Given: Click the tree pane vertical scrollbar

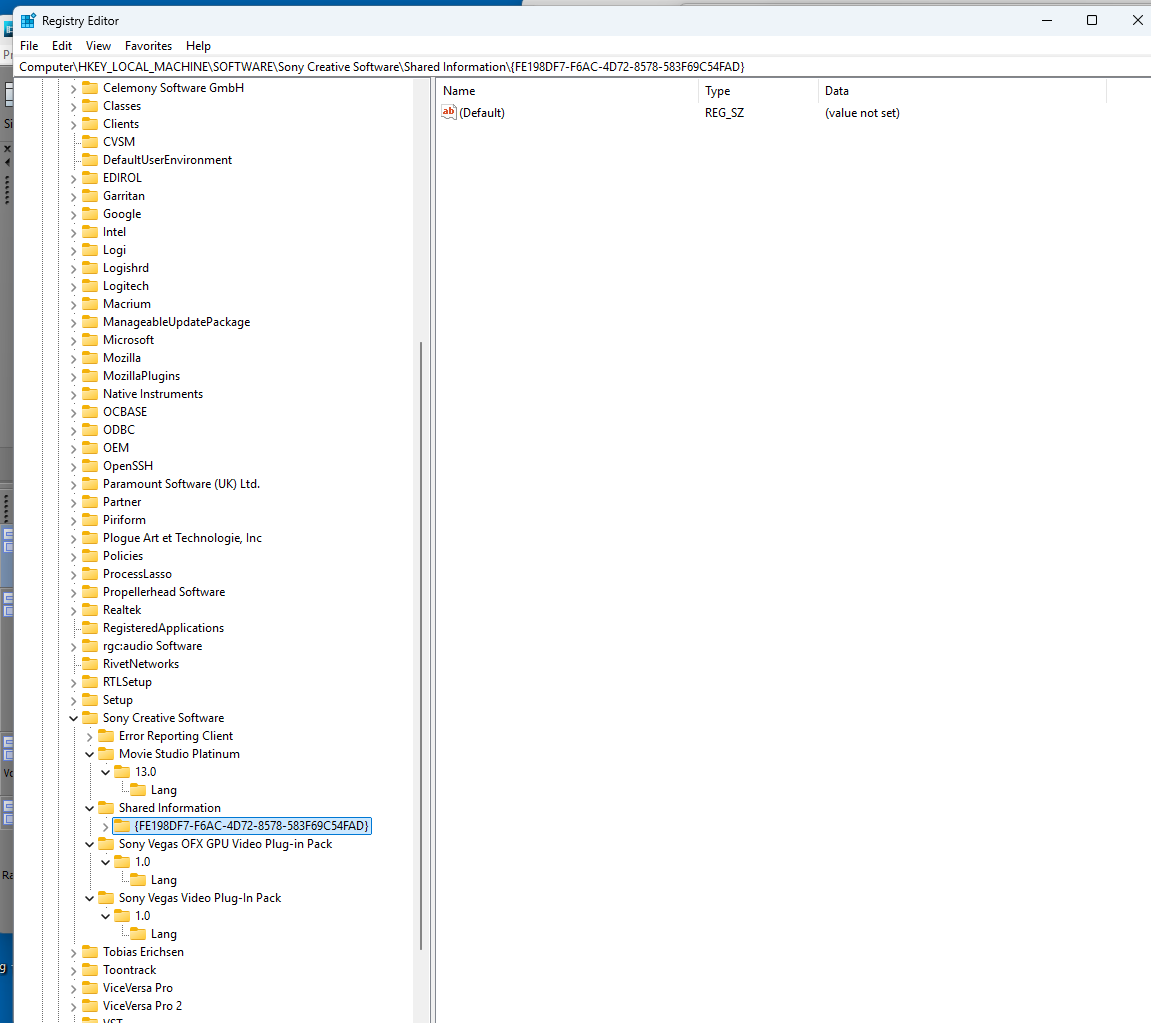Looking at the screenshot, I should [x=421, y=646].
